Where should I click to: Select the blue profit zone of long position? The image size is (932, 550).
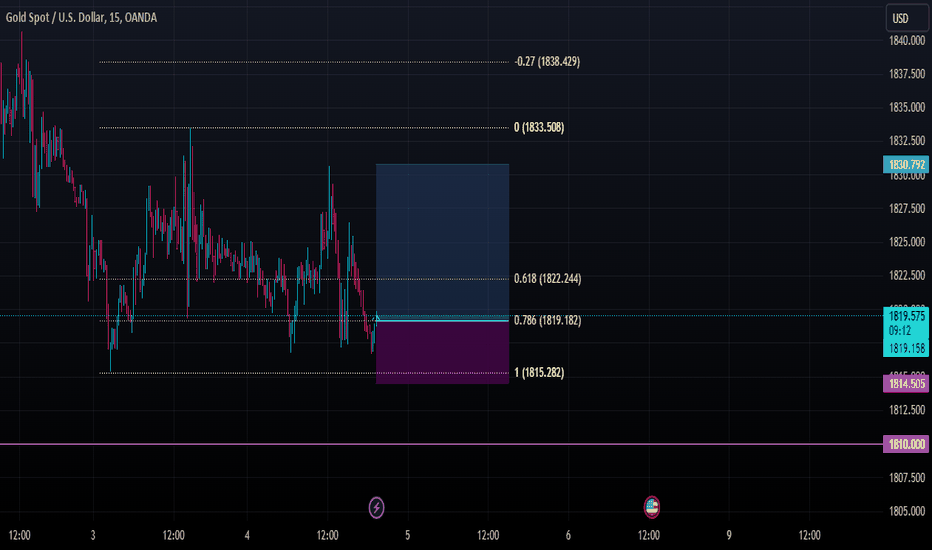[442, 242]
